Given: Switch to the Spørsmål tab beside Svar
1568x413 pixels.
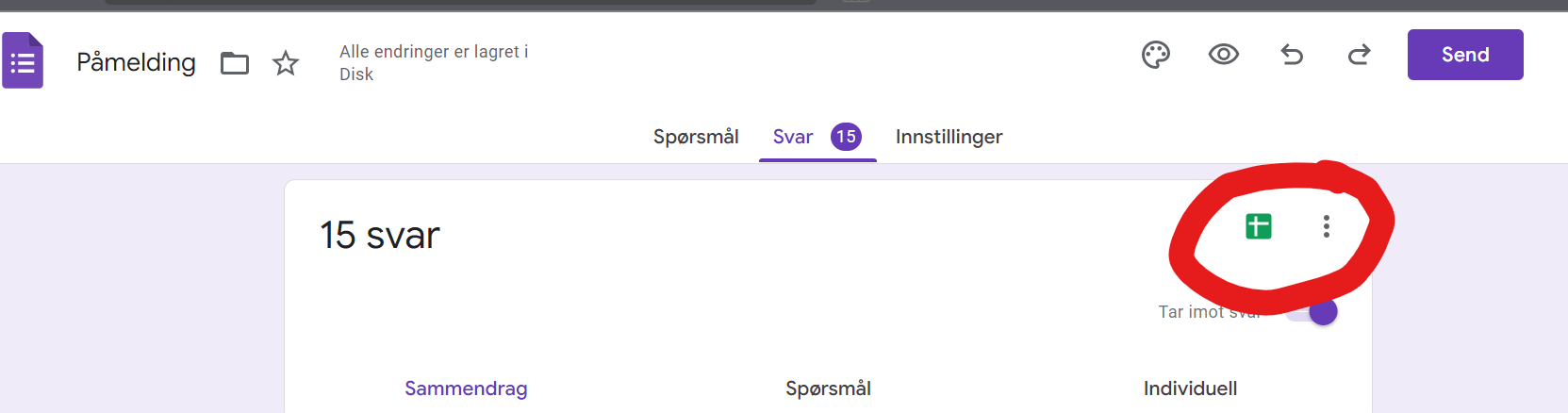Looking at the screenshot, I should click(696, 137).
